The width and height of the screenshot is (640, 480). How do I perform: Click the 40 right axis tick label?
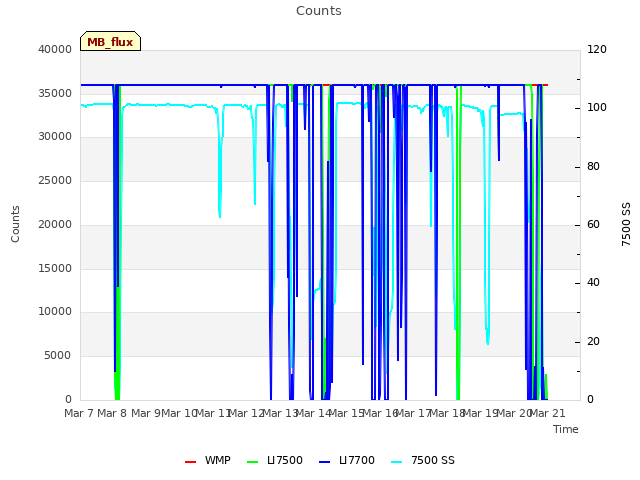pyautogui.click(x=593, y=282)
